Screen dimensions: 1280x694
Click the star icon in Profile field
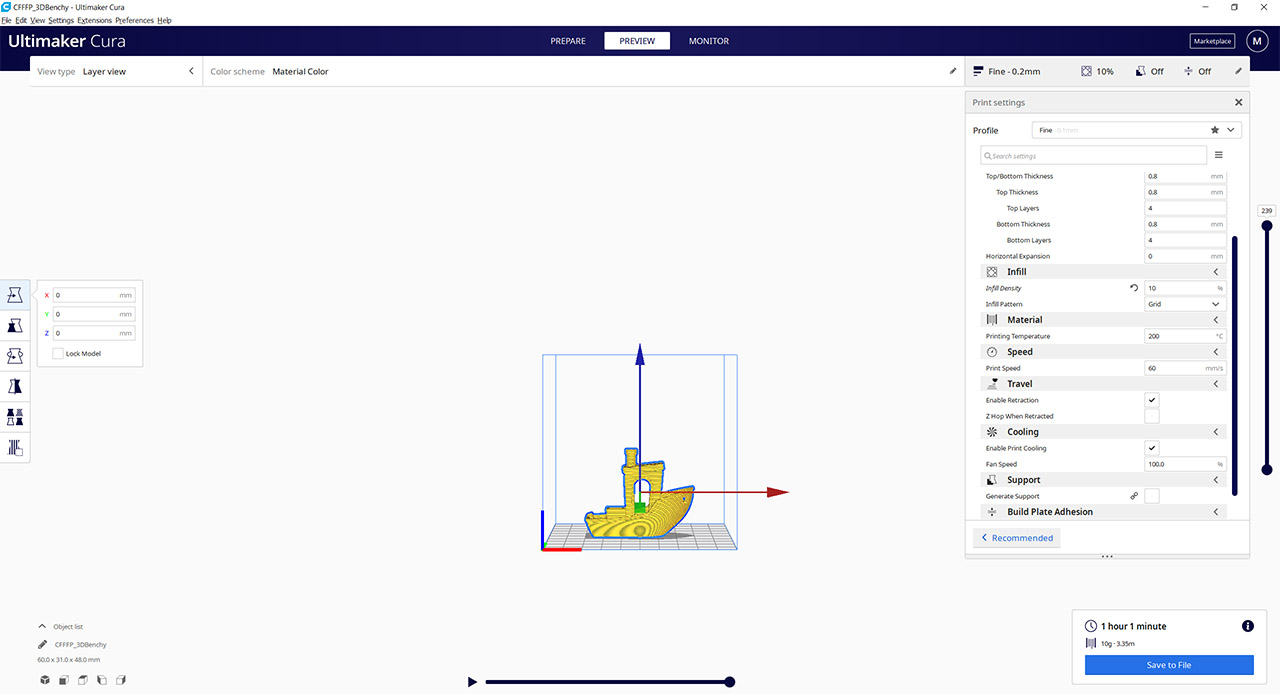tap(1215, 130)
